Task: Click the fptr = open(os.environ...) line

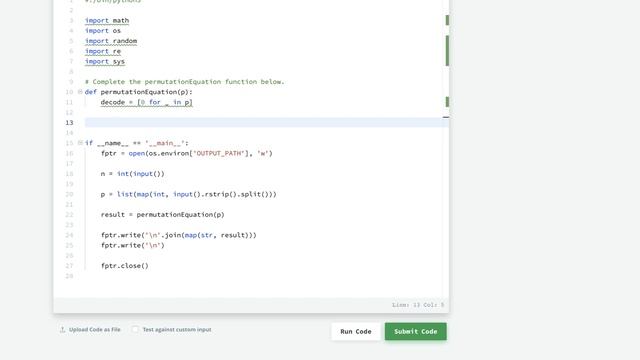Action: [187, 153]
